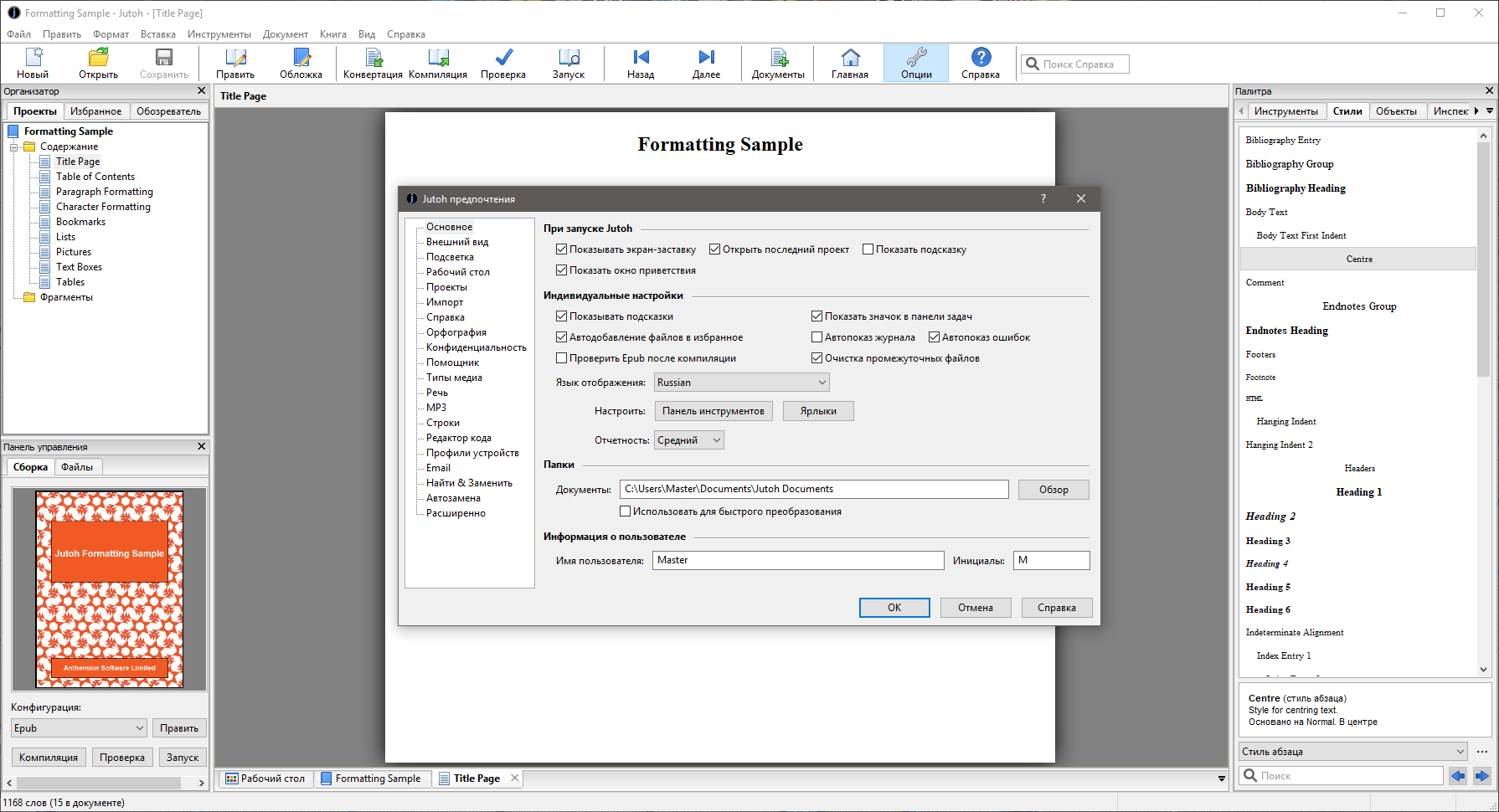This screenshot has width=1499, height=812.
Task: Open the Формат menu
Action: pos(111,34)
